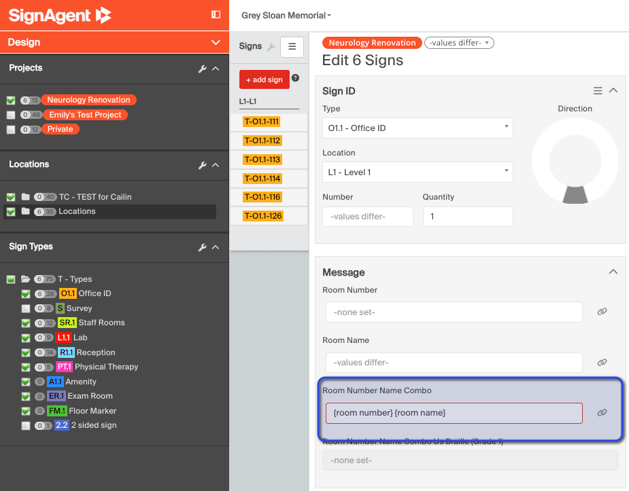Open the Design section dropdown chevron
Image resolution: width=629 pixels, height=491 pixels.
[x=216, y=42]
